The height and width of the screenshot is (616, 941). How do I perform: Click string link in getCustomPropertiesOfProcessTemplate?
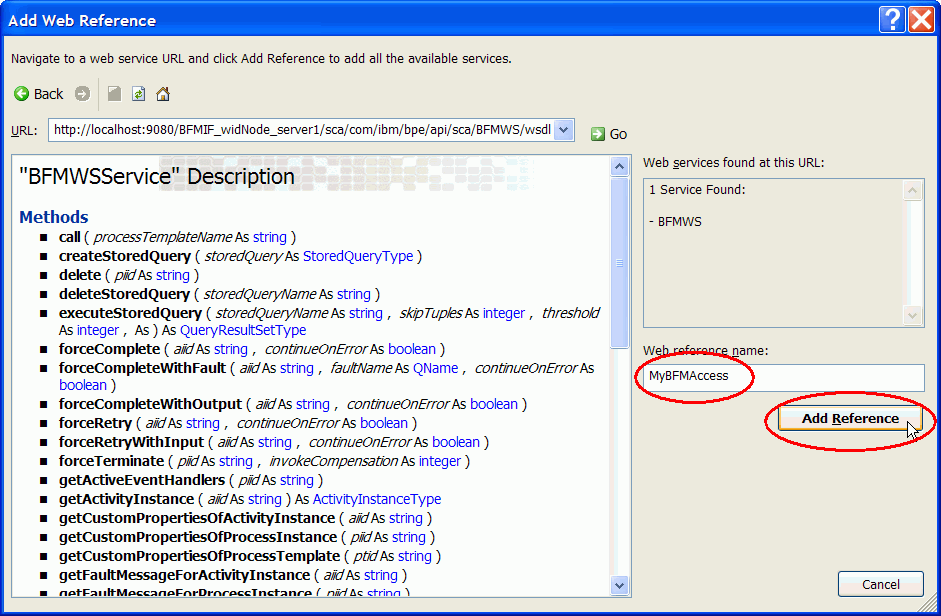[x=414, y=556]
